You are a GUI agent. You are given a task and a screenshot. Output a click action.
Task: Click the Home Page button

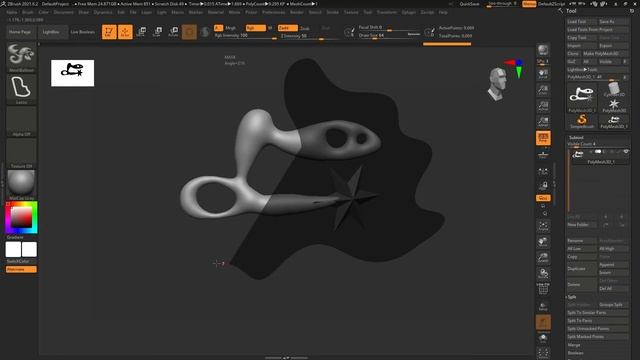pos(20,32)
